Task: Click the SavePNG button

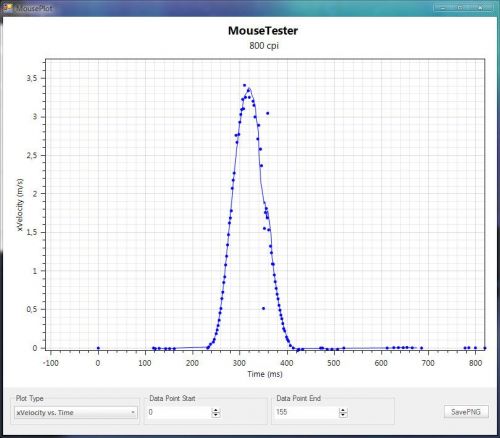Action: (x=466, y=412)
